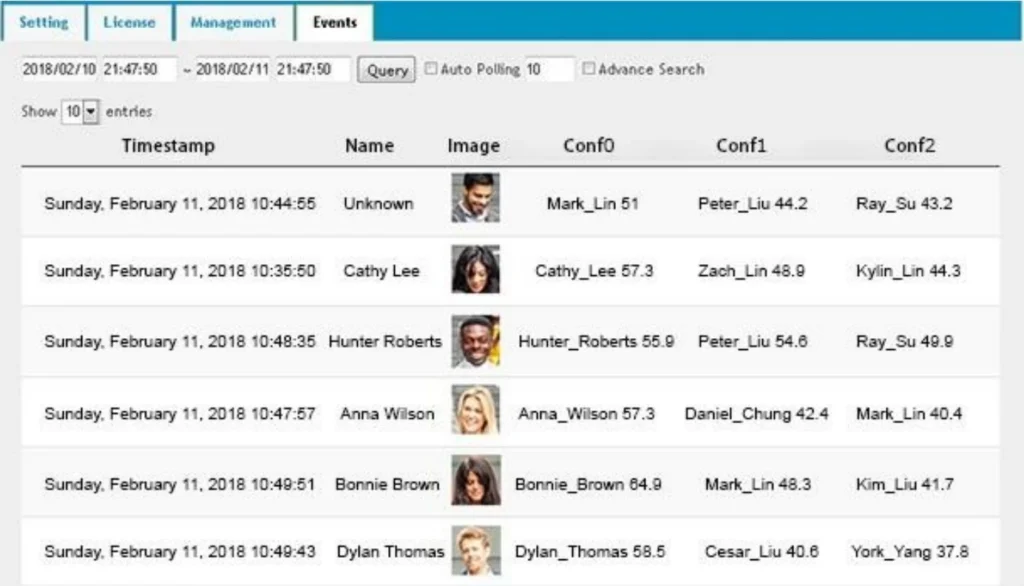Select the cell Mark_Lin 40.4
The width and height of the screenshot is (1024, 586).
(x=908, y=414)
